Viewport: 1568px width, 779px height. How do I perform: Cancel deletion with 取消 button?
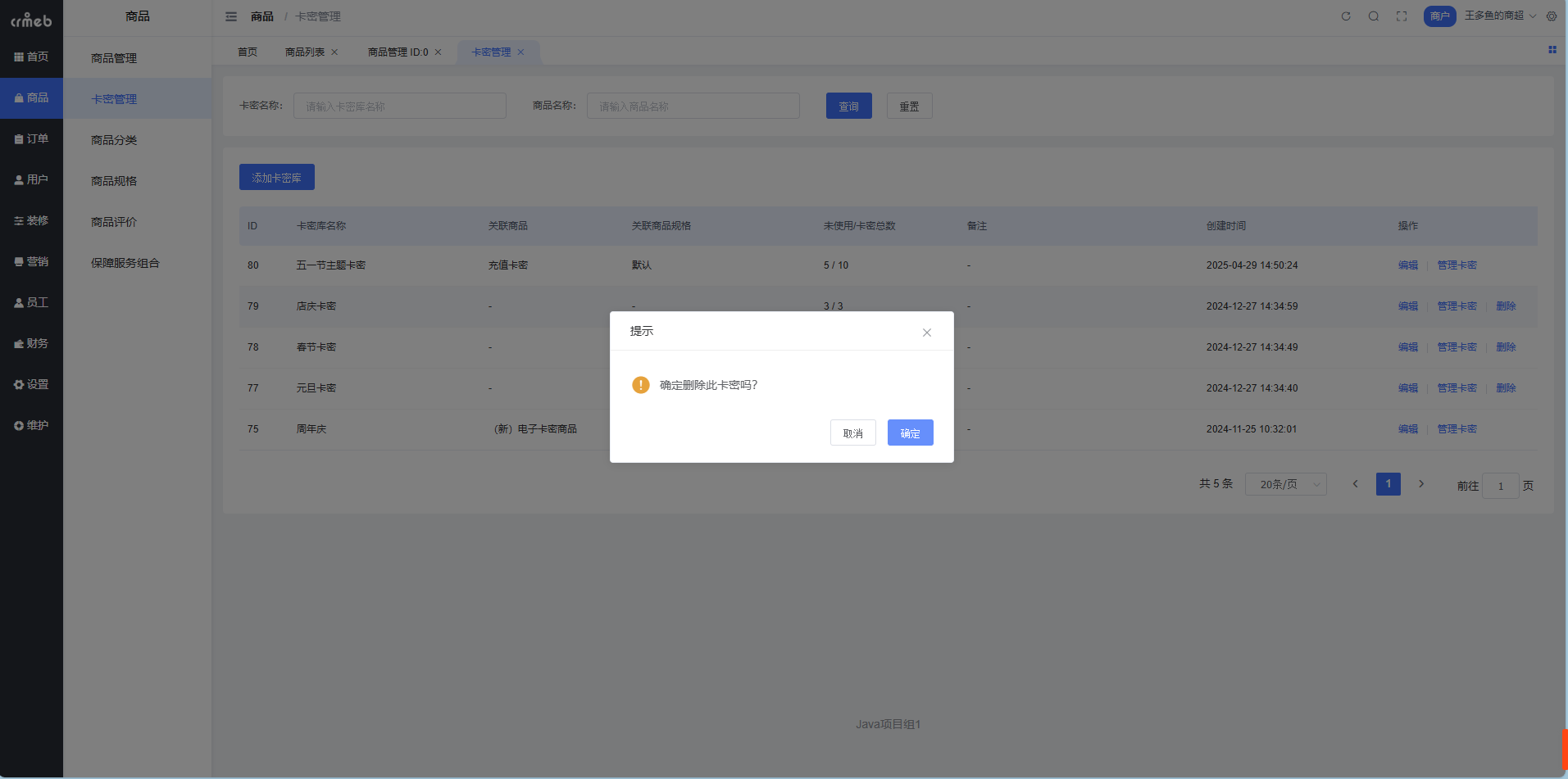tap(852, 433)
